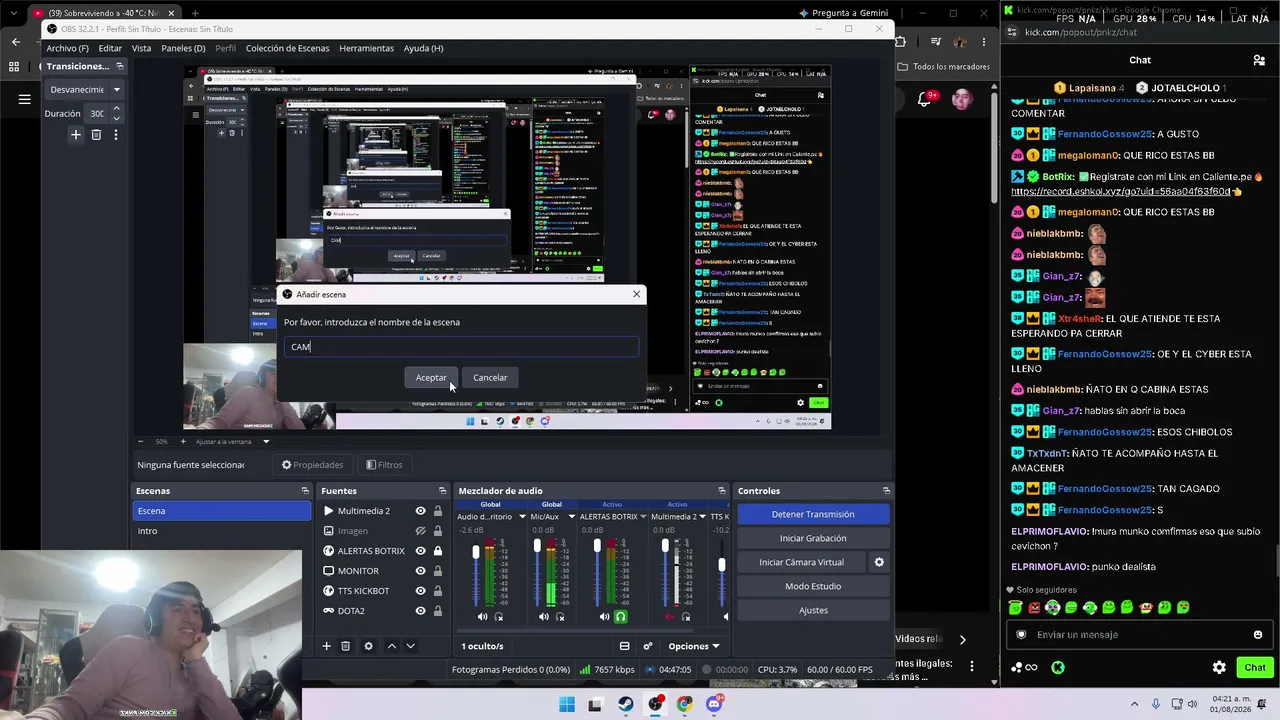Undock the Mezclador de audio panel
Viewport: 1280px width, 720px height.
(721, 491)
